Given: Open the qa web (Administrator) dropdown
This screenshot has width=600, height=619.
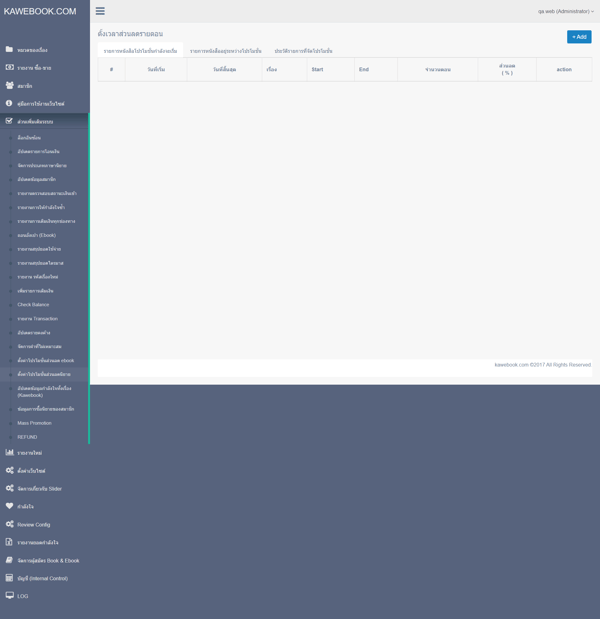Looking at the screenshot, I should (565, 11).
